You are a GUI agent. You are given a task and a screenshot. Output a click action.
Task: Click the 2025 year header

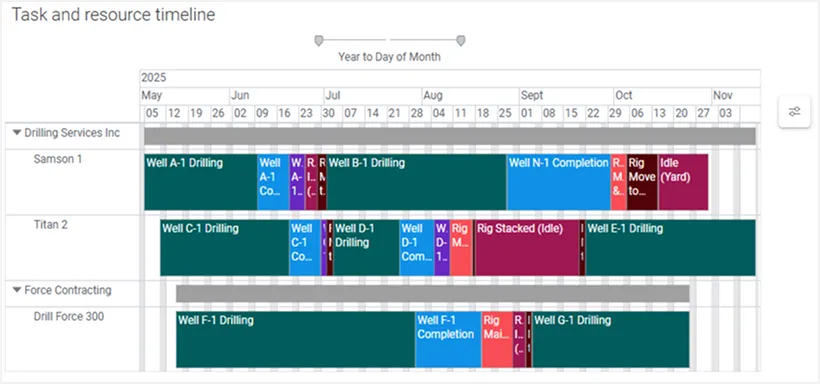(x=450, y=78)
